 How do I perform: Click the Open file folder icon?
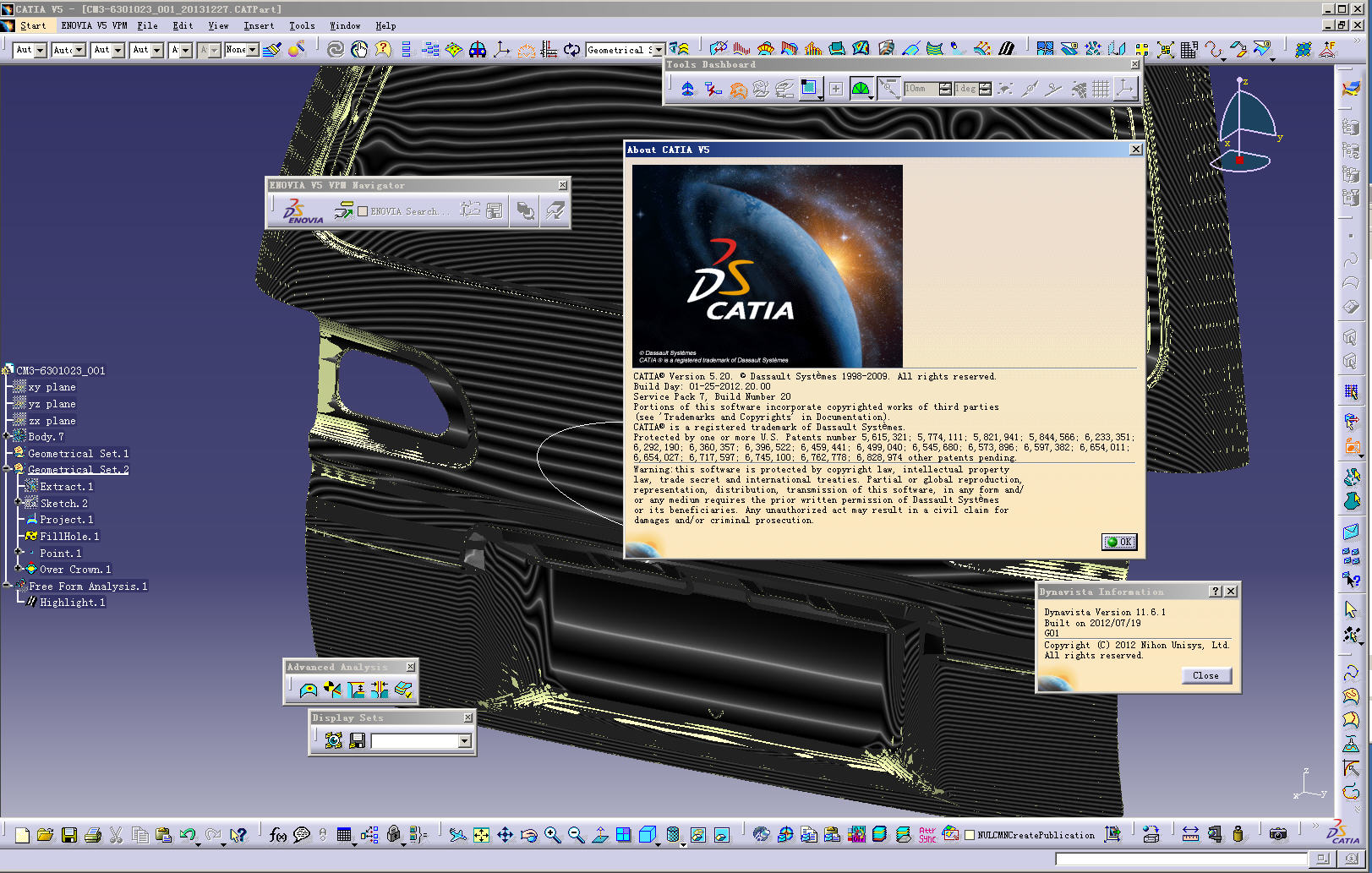point(46,835)
